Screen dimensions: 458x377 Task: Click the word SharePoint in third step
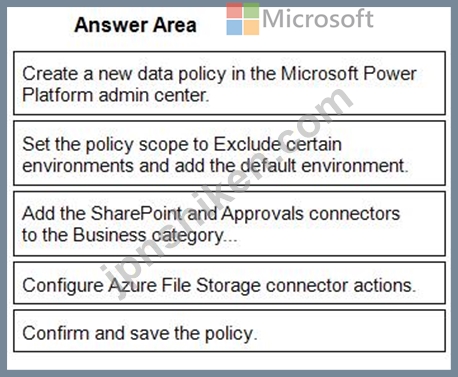(136, 213)
